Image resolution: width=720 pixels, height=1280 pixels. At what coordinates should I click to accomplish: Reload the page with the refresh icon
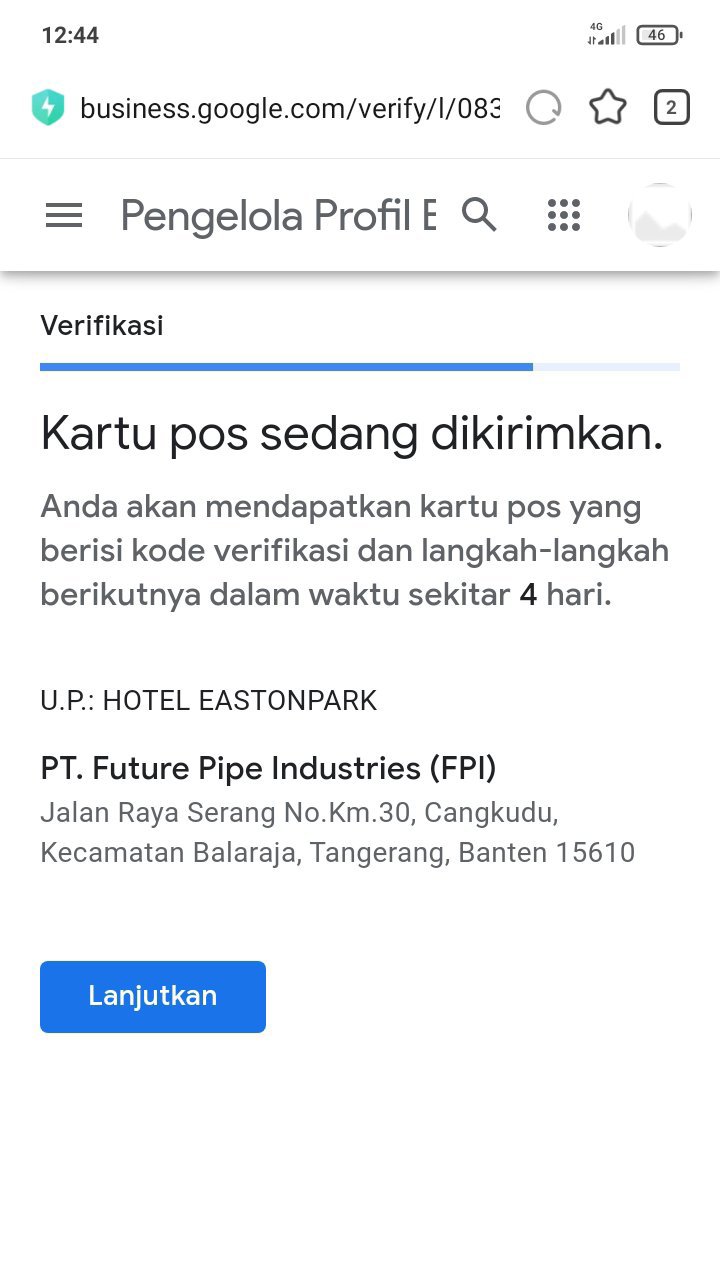[x=543, y=108]
